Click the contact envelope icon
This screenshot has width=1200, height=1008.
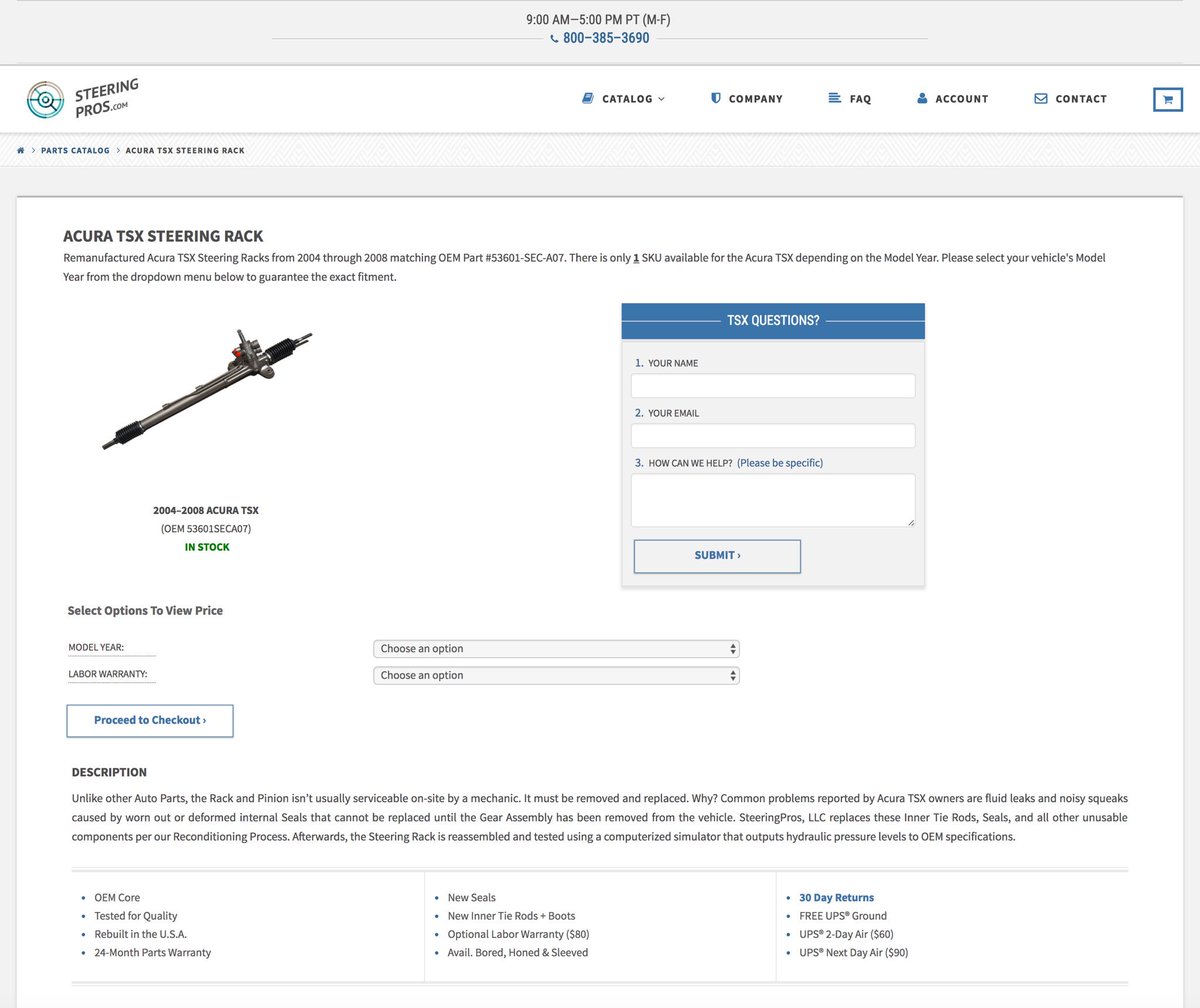pyautogui.click(x=1041, y=98)
